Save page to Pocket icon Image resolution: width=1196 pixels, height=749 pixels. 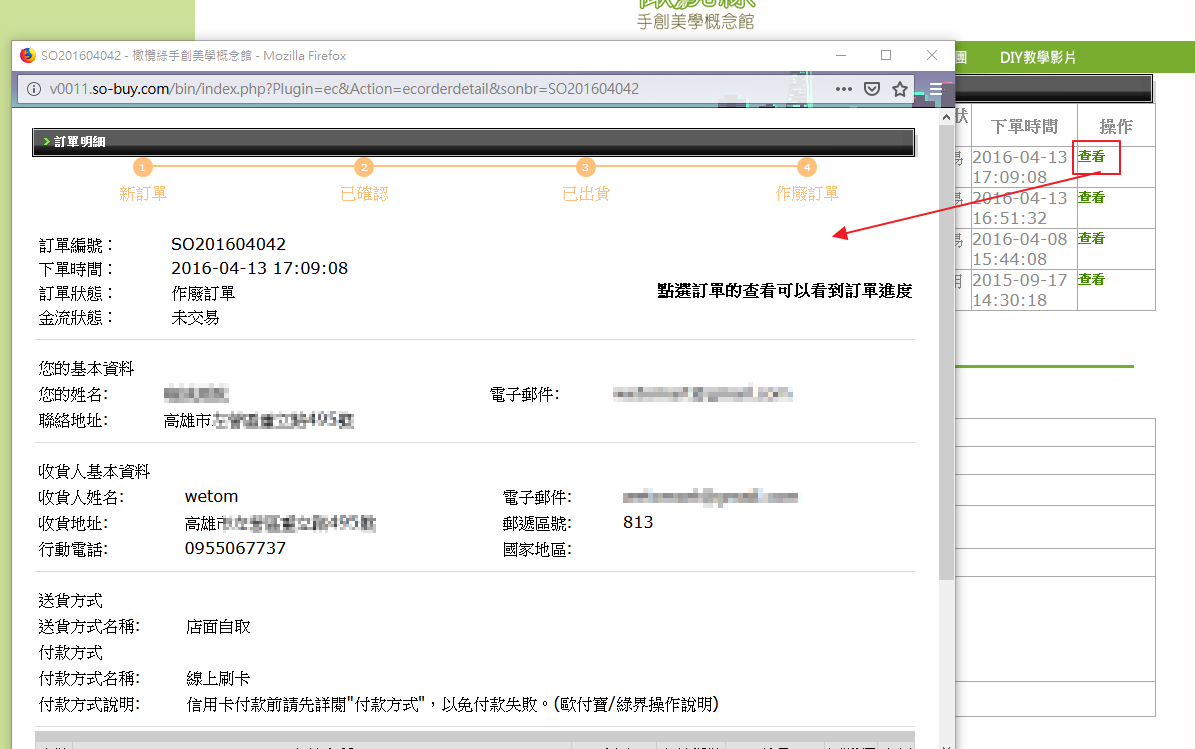[x=872, y=89]
